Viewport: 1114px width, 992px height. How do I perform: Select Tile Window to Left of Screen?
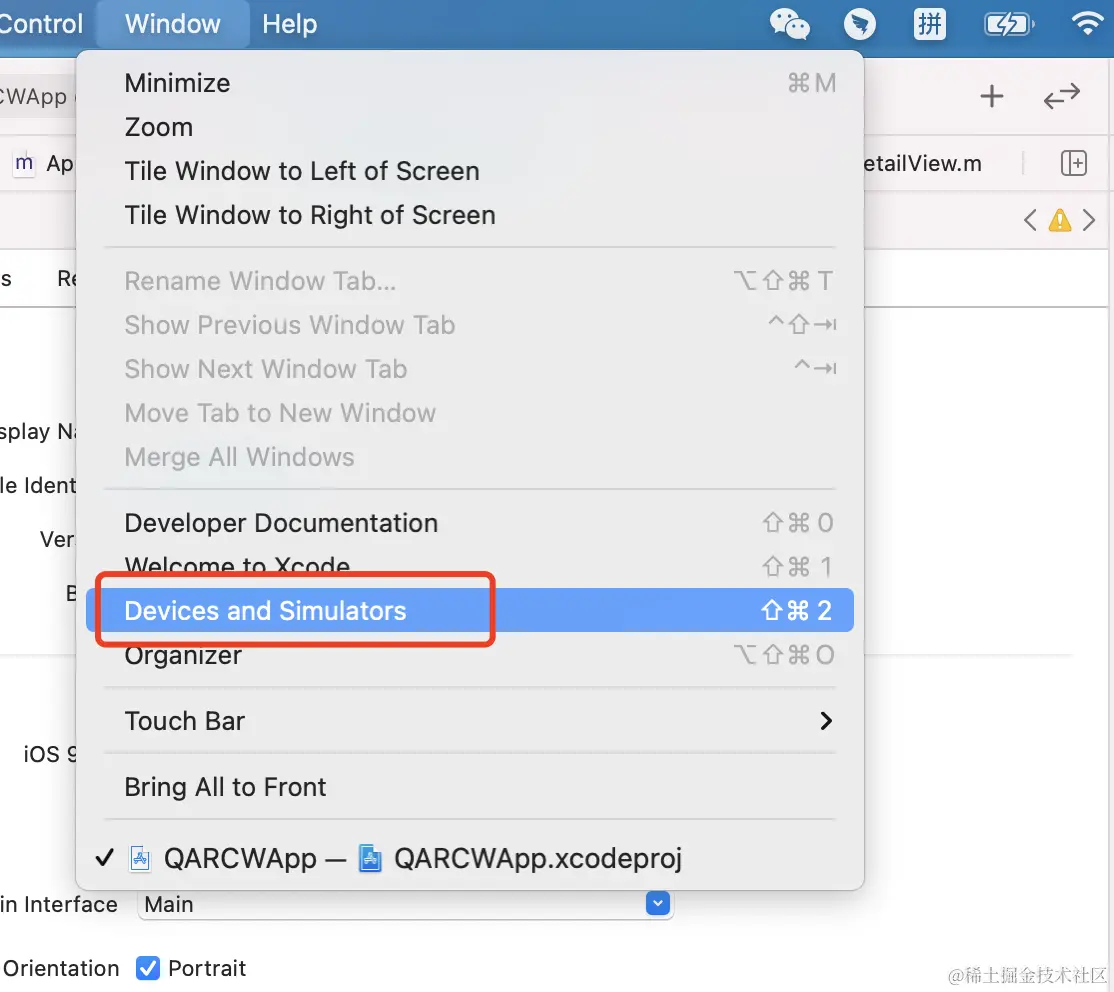point(470,171)
